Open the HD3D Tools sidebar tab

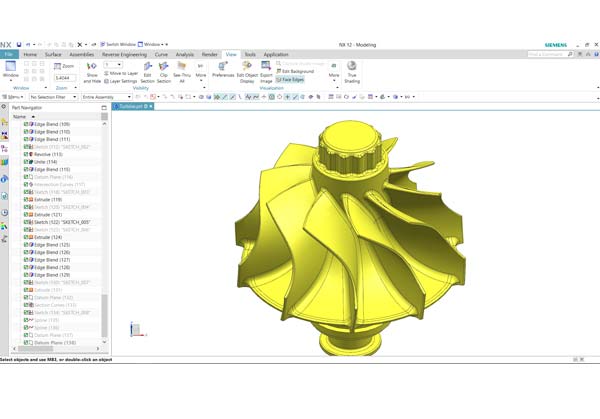click(x=4, y=179)
